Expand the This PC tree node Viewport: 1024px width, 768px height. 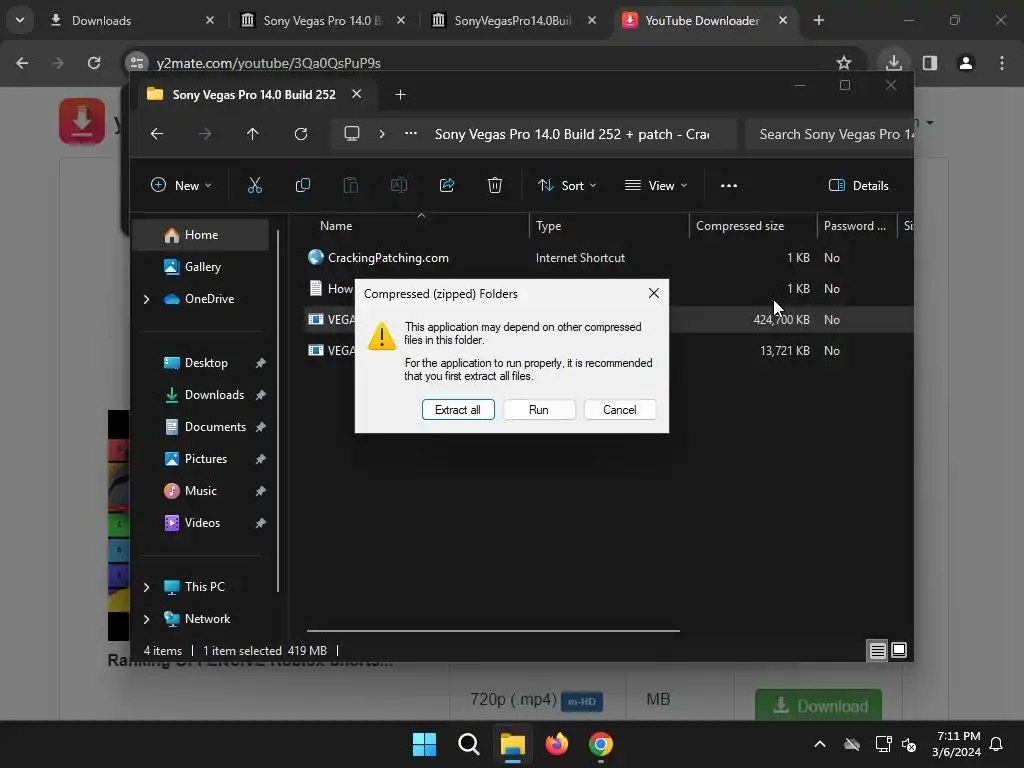click(x=146, y=587)
